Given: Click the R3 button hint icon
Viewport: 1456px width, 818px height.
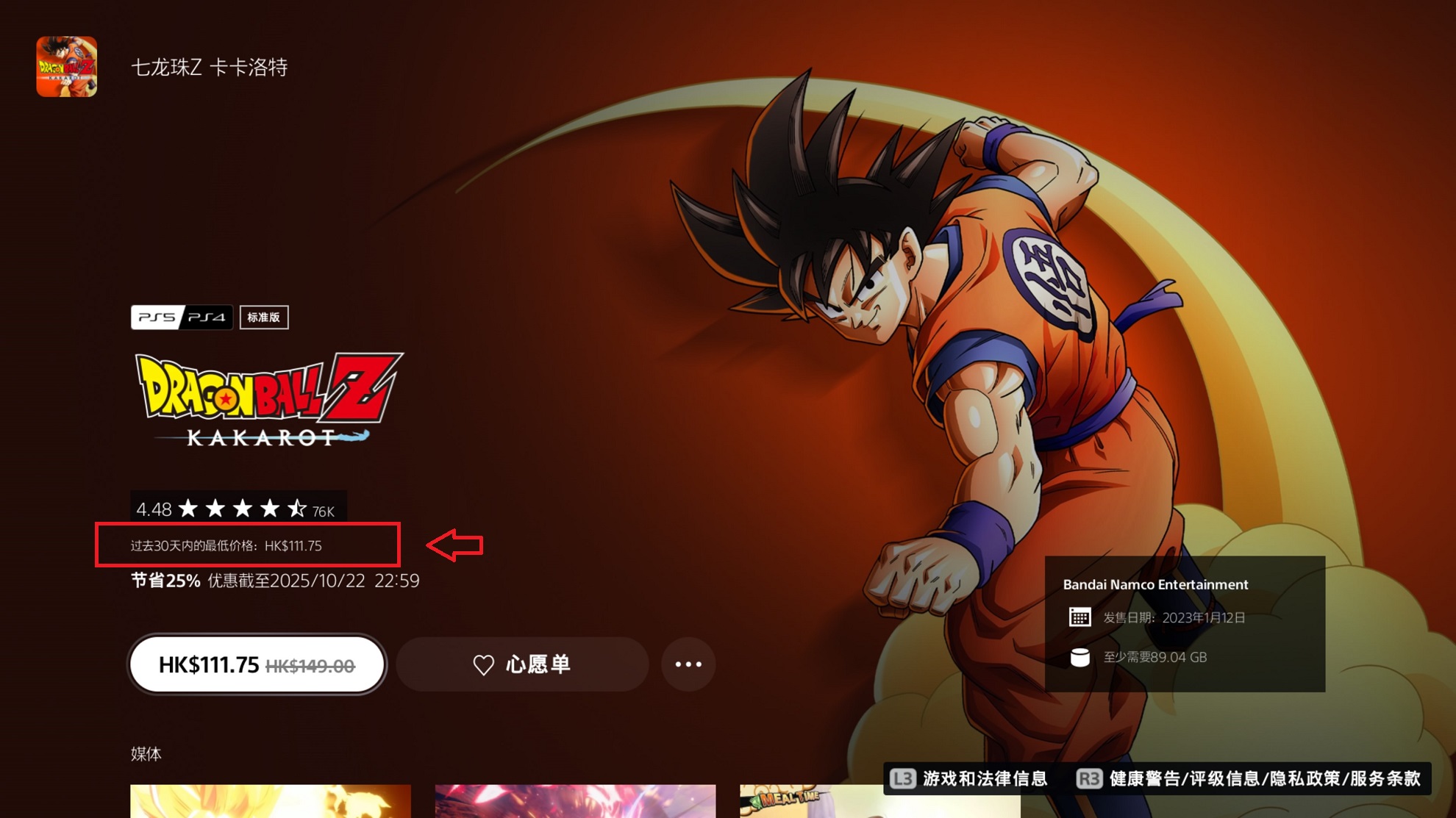Looking at the screenshot, I should [x=1089, y=778].
